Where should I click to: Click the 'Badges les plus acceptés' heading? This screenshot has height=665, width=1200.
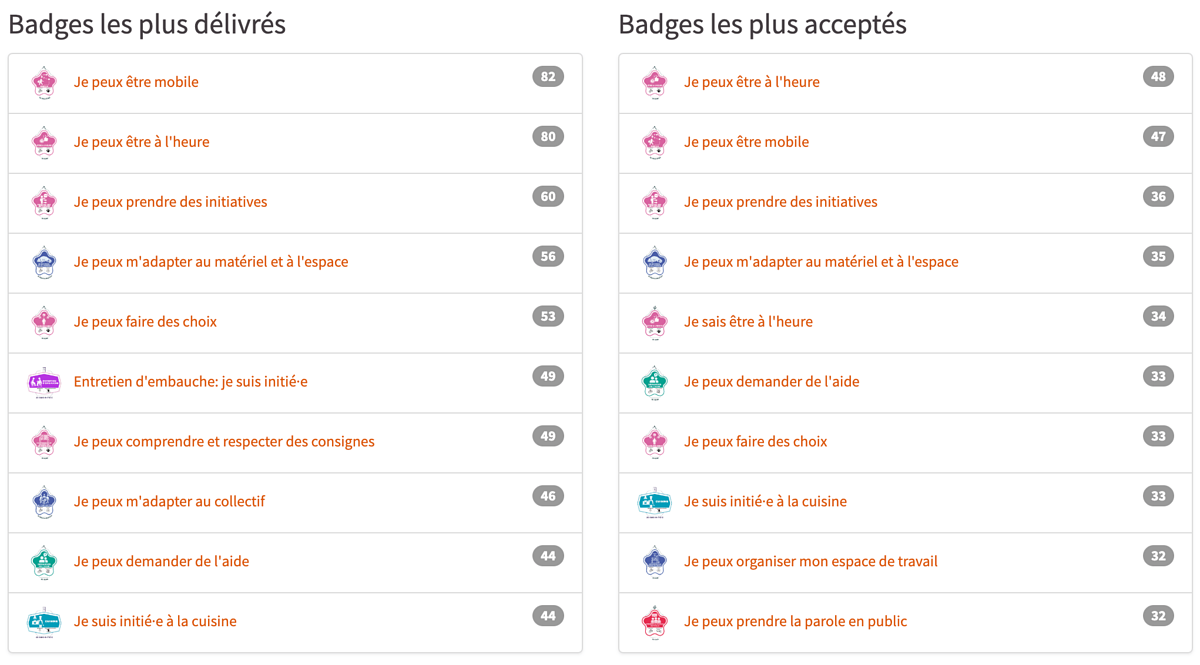762,24
